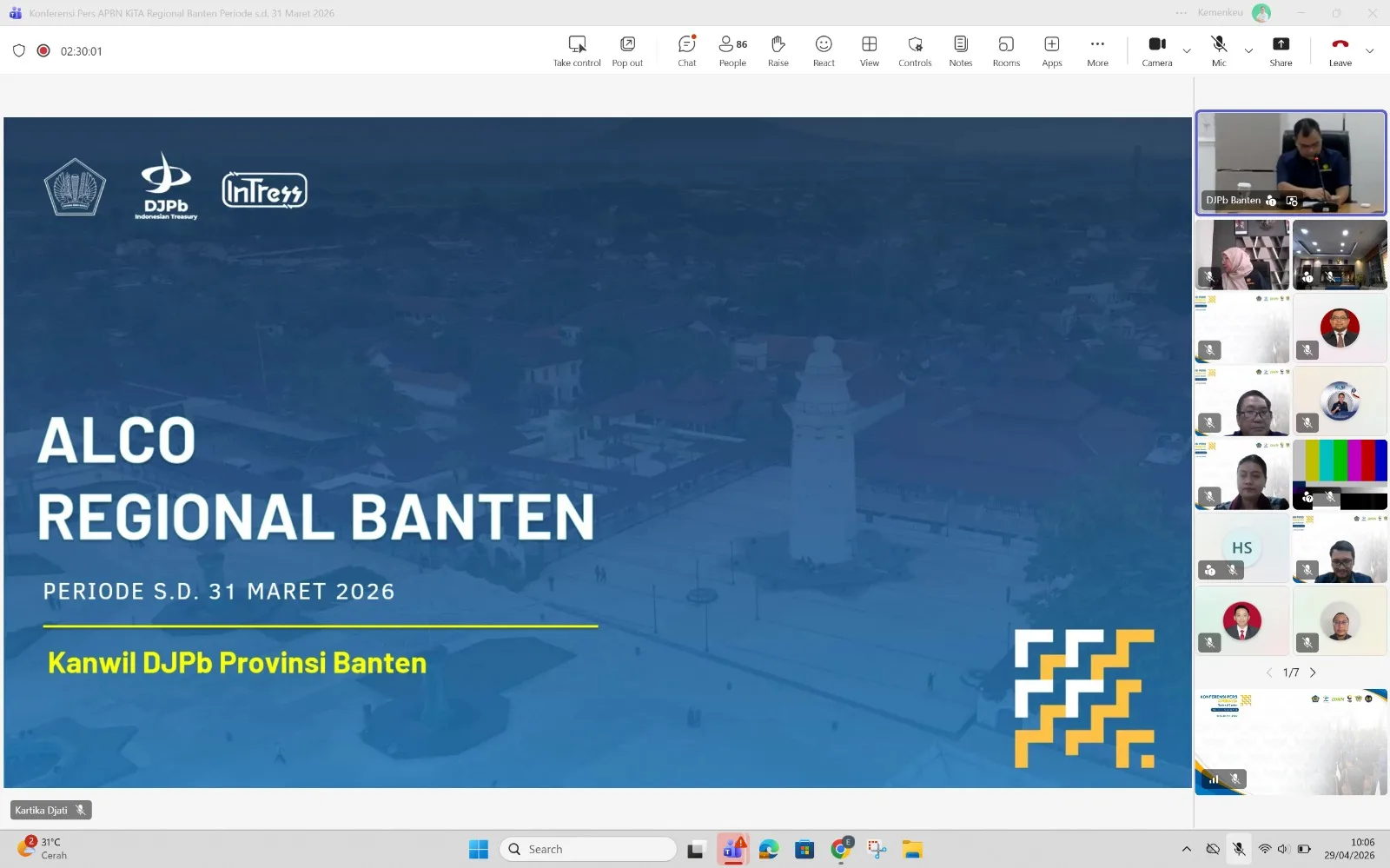Viewport: 1390px width, 868px height.
Task: Open breakout Rooms
Action: coord(1006,50)
